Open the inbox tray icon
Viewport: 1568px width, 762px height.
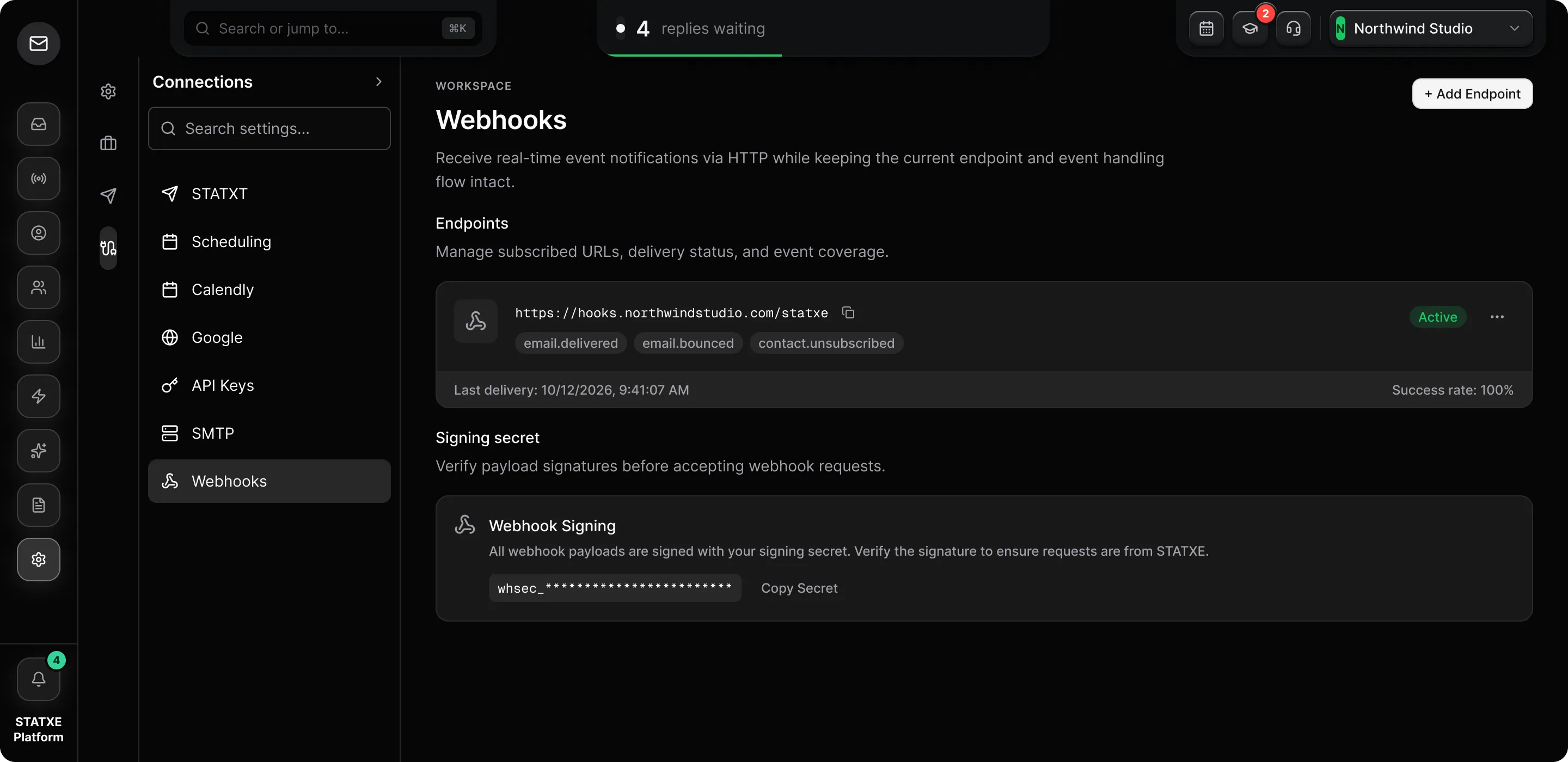pos(38,124)
